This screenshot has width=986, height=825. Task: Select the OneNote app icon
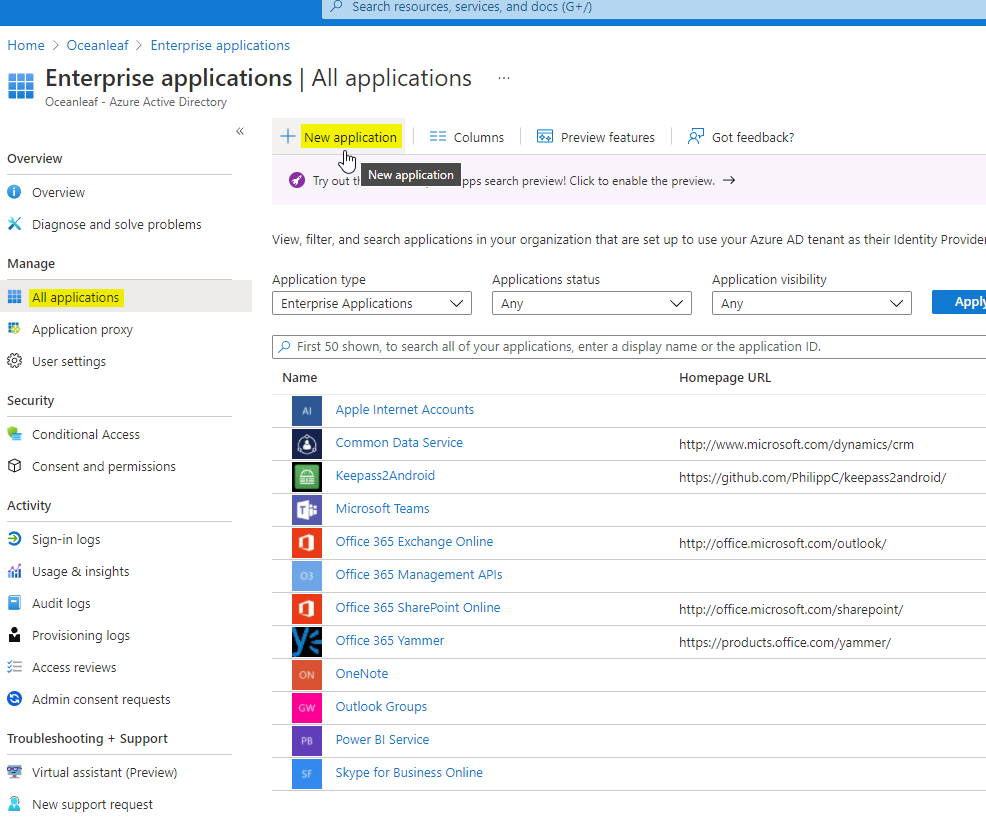click(306, 675)
